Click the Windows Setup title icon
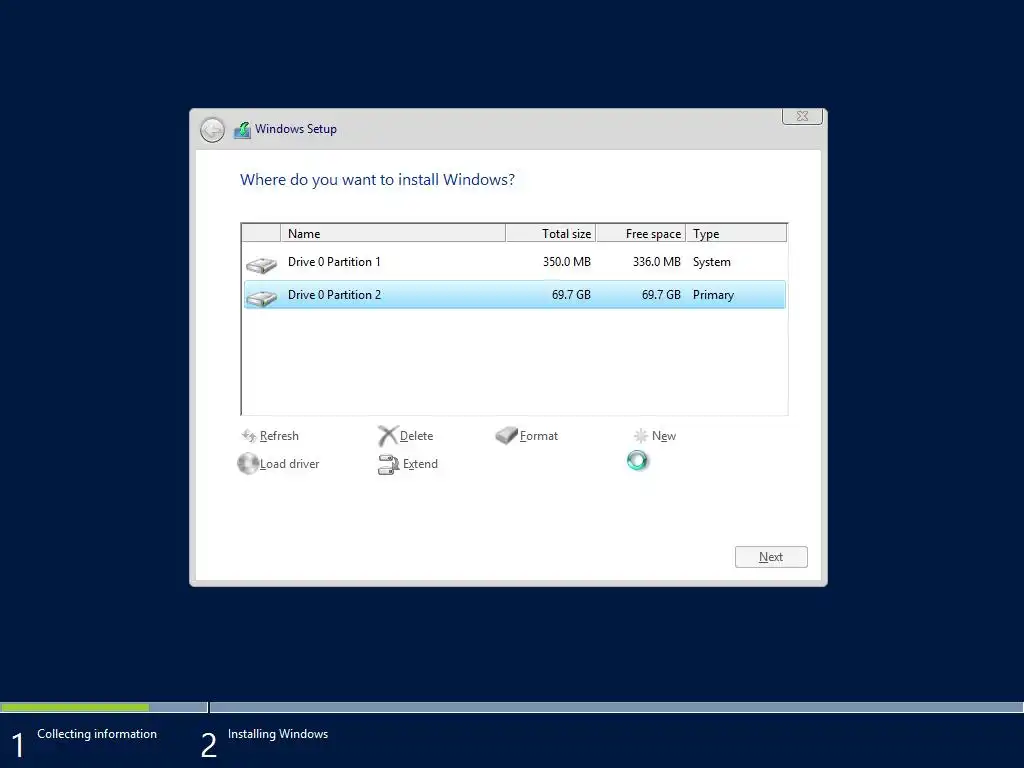Screen dimensions: 1024x768 click(x=242, y=130)
